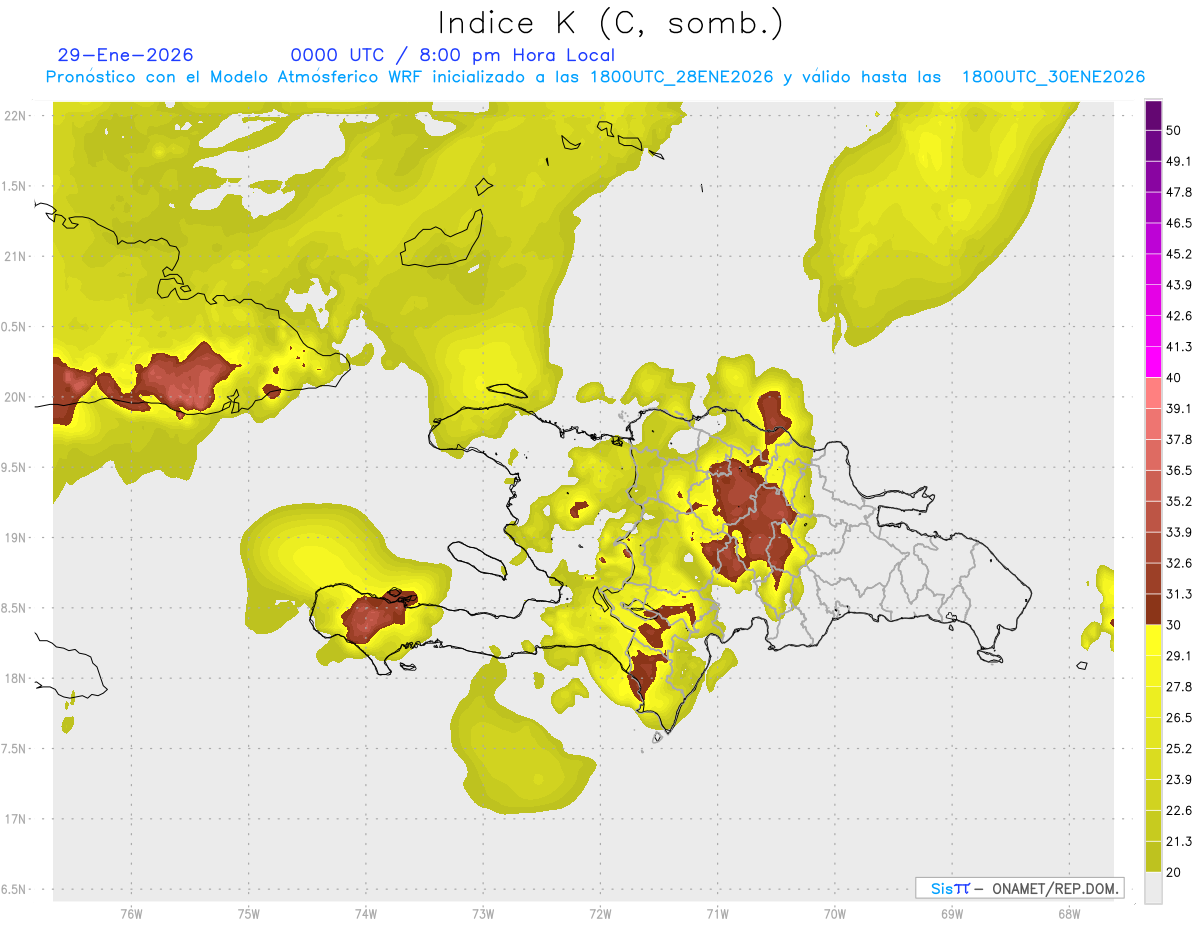The image size is (1200, 927).
Task: Pick the dark brown swatch above 30
Action: (x=1153, y=608)
